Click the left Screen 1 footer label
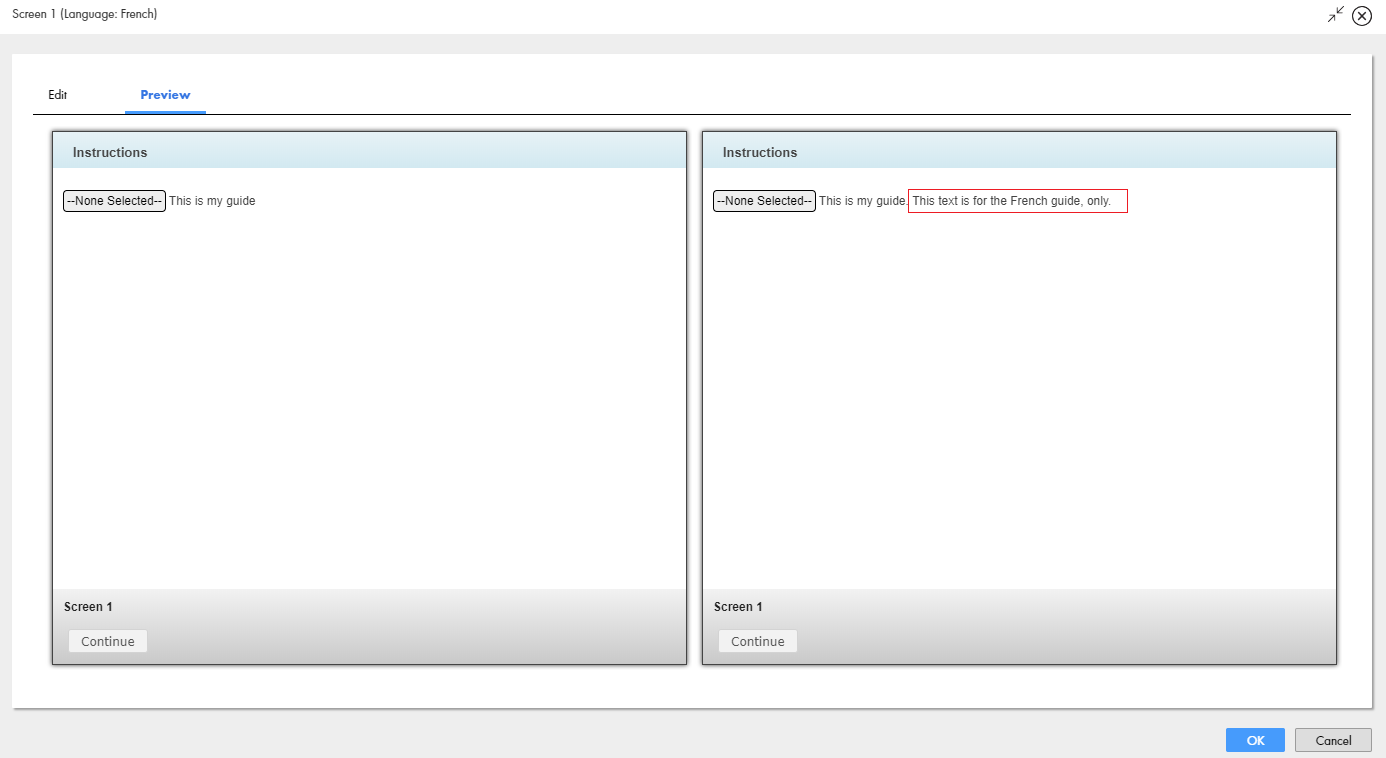 (88, 607)
